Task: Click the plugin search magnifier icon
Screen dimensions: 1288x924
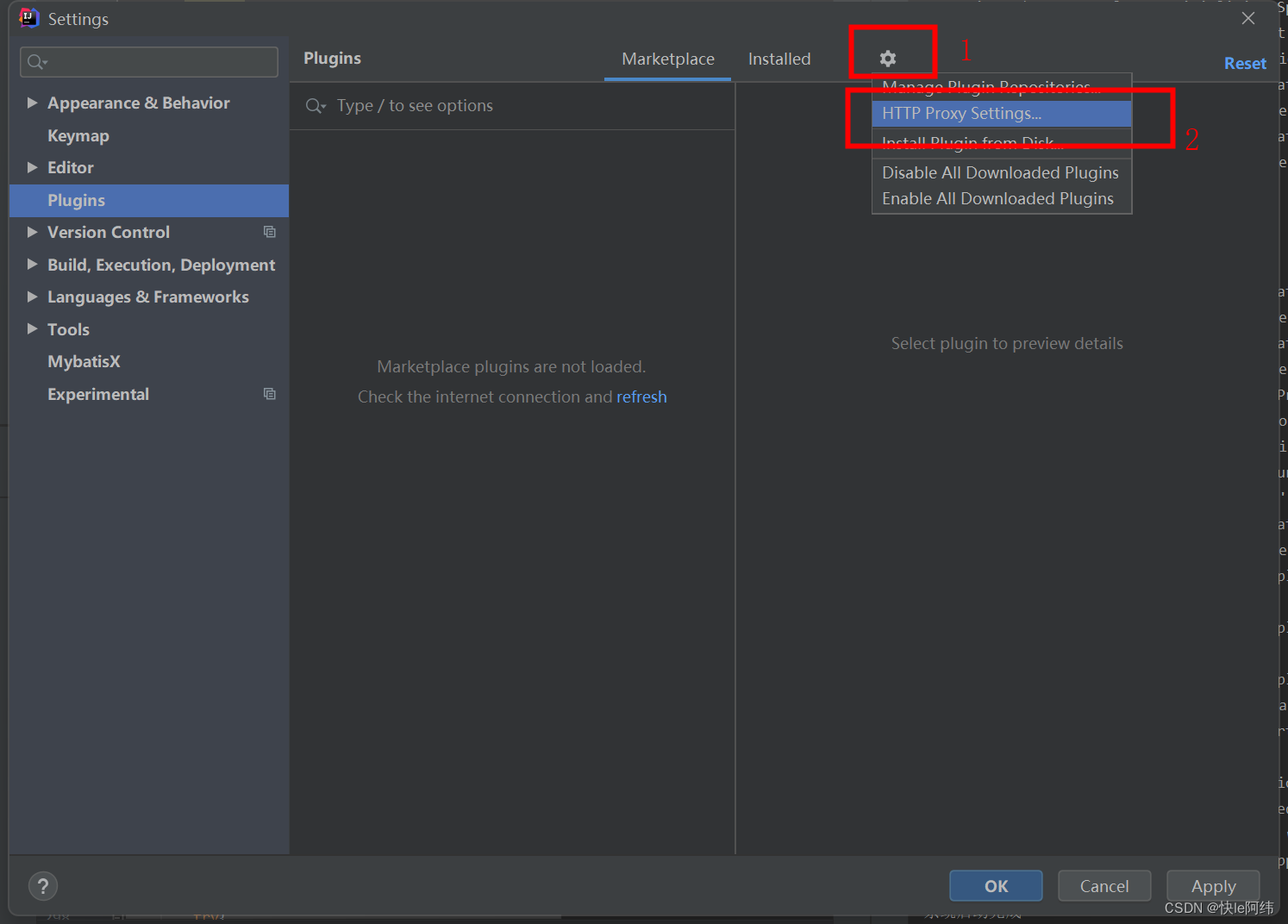Action: pos(316,106)
